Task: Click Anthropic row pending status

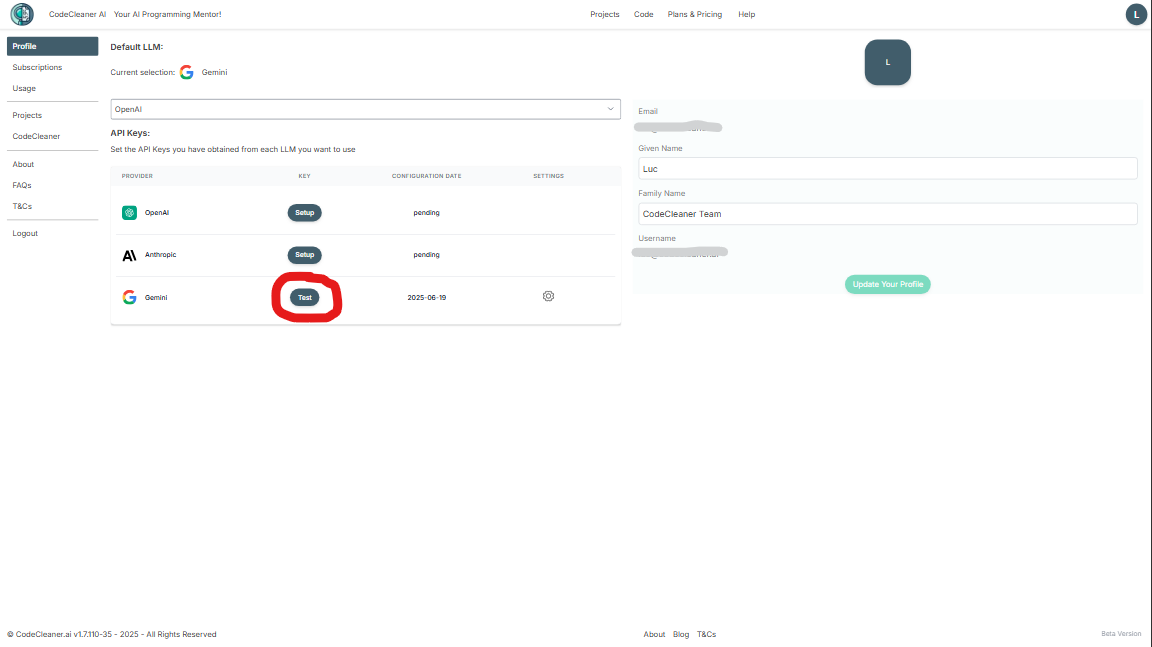Action: pos(426,255)
